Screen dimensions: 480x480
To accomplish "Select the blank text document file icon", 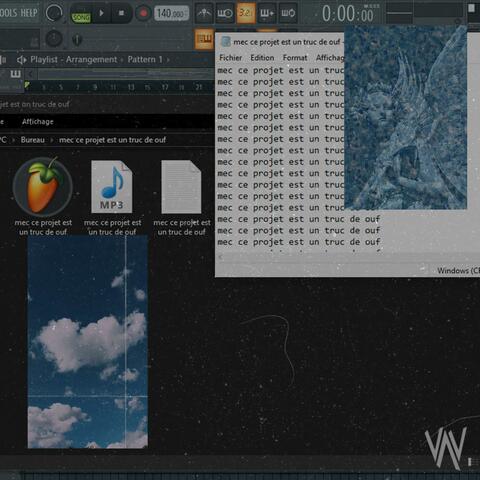I will click(x=181, y=187).
